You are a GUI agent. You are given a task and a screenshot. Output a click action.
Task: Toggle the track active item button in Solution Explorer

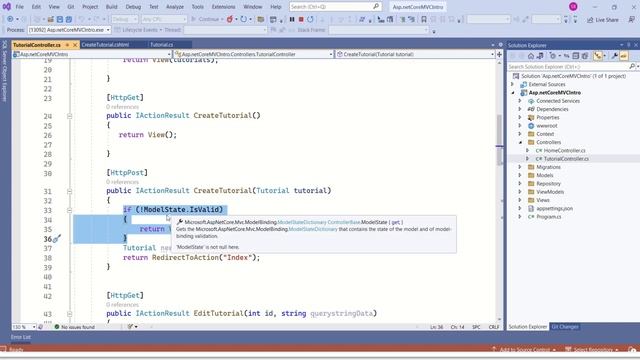tap(598, 56)
